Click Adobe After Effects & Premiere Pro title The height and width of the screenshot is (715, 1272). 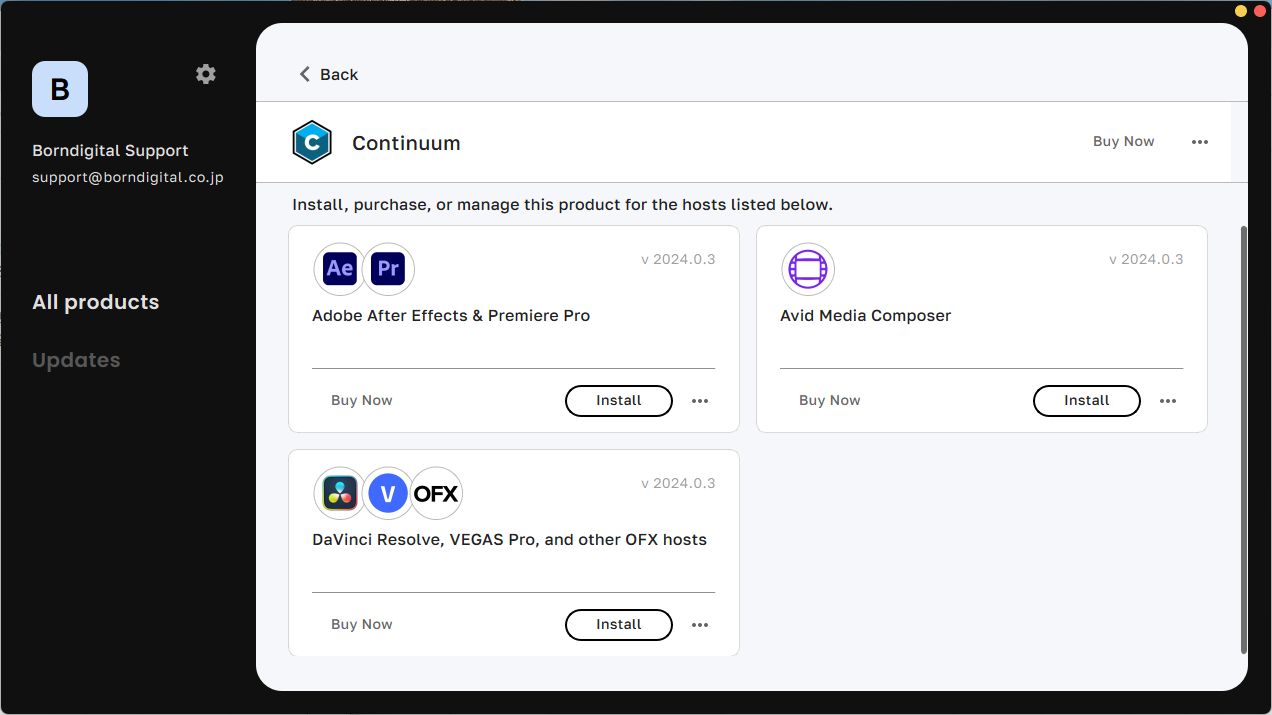[451, 316]
